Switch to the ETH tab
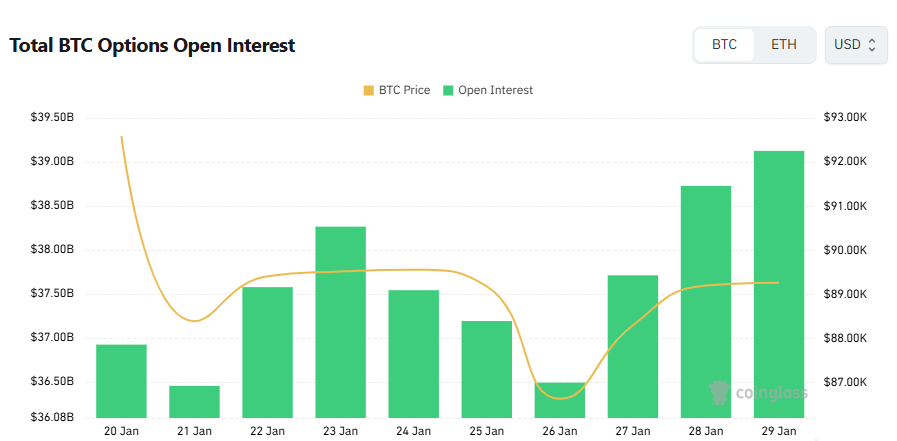This screenshot has height=441, width=897. click(784, 45)
